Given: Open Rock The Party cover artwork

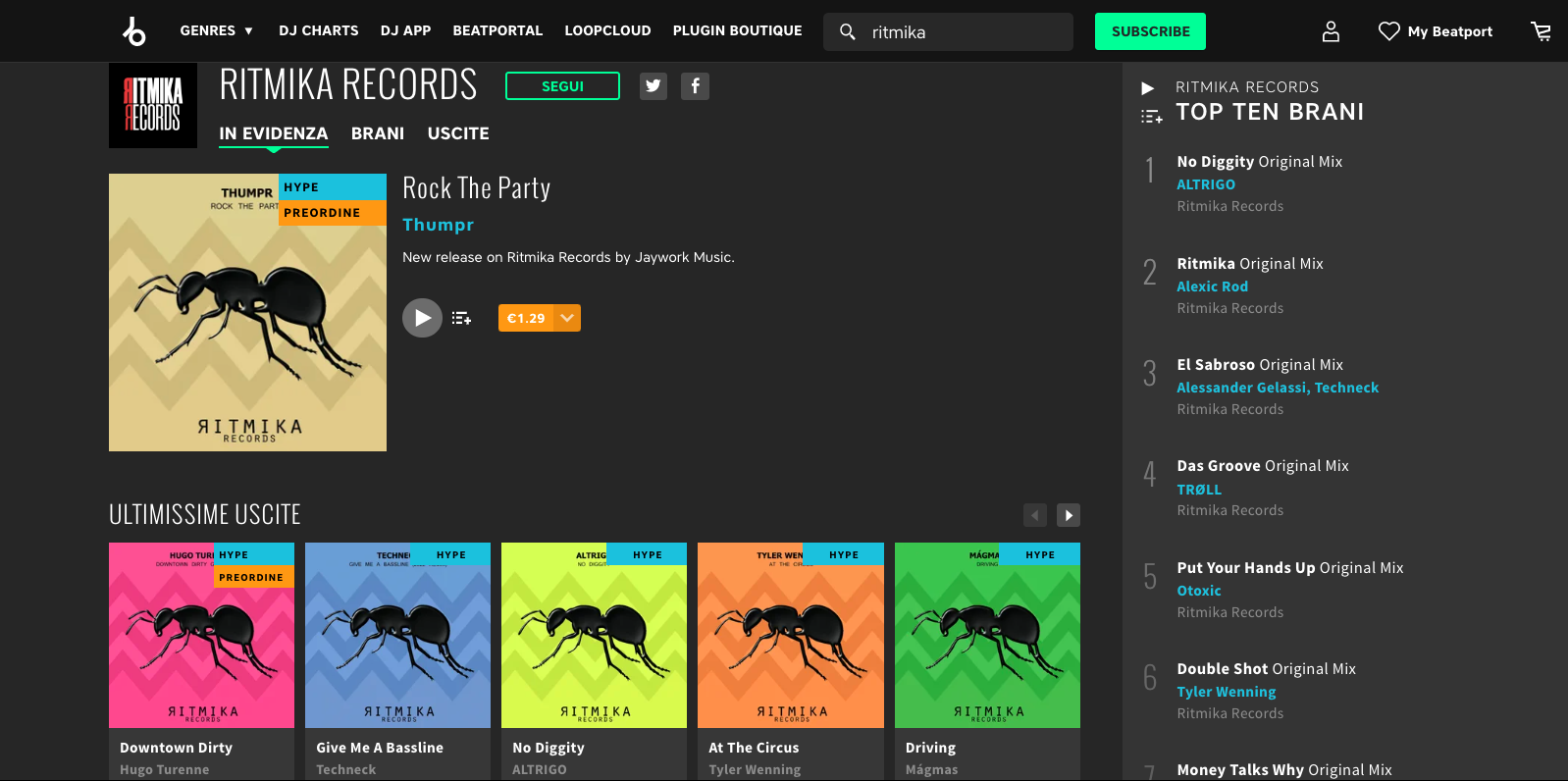Looking at the screenshot, I should click(x=247, y=312).
